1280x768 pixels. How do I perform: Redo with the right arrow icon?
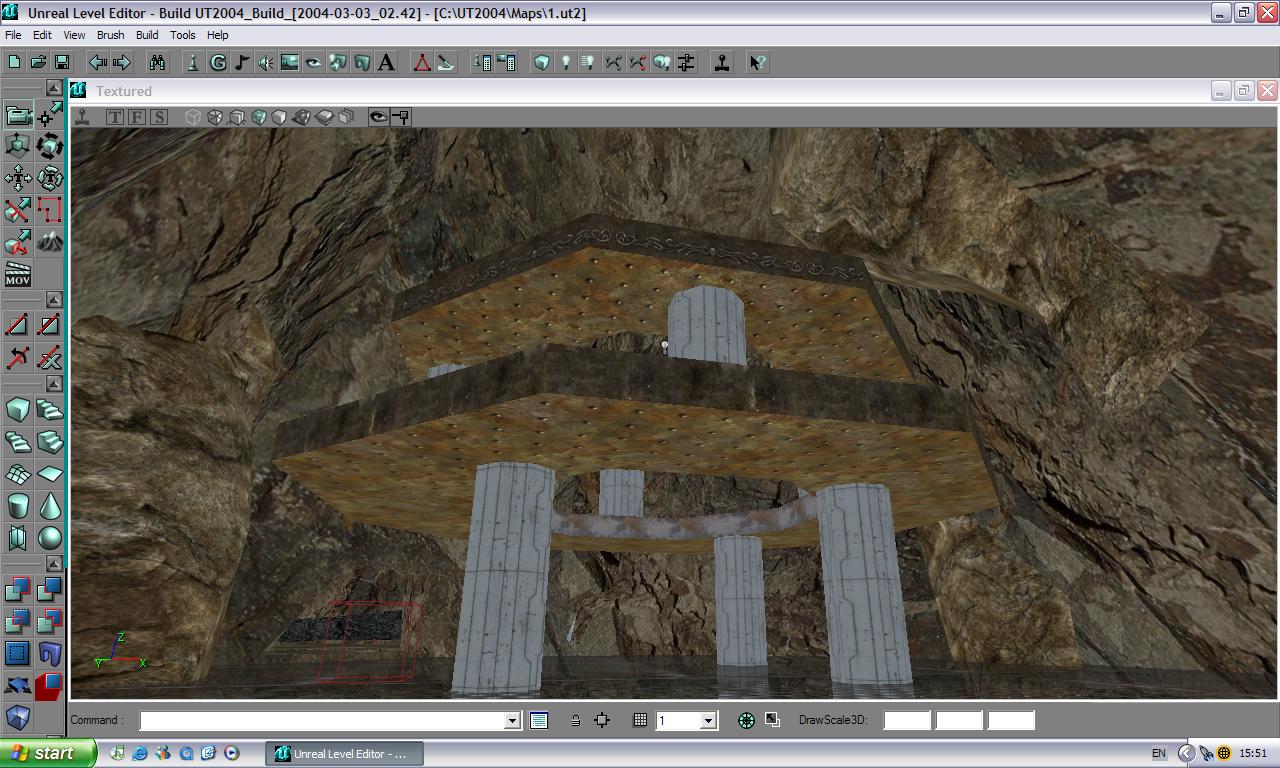[x=122, y=62]
